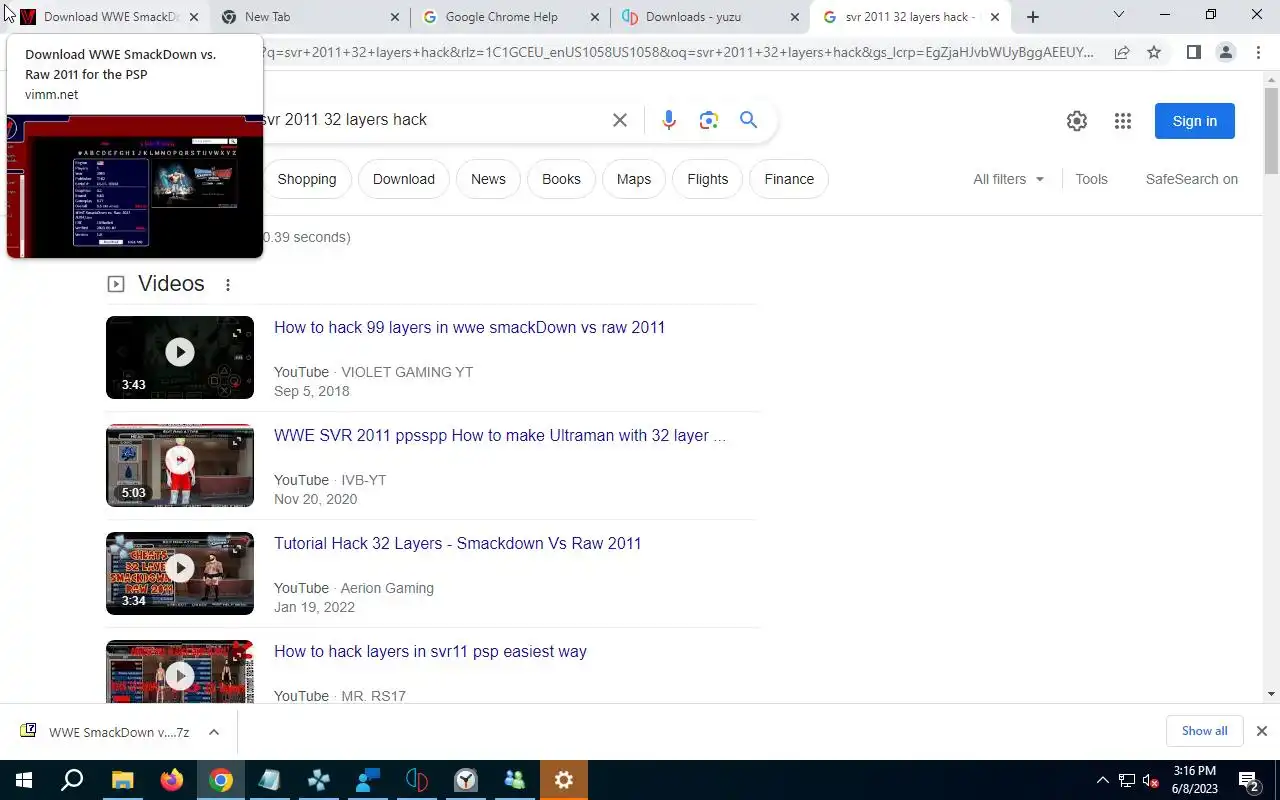Click Show all downloads button
1280x800 pixels.
[1204, 731]
